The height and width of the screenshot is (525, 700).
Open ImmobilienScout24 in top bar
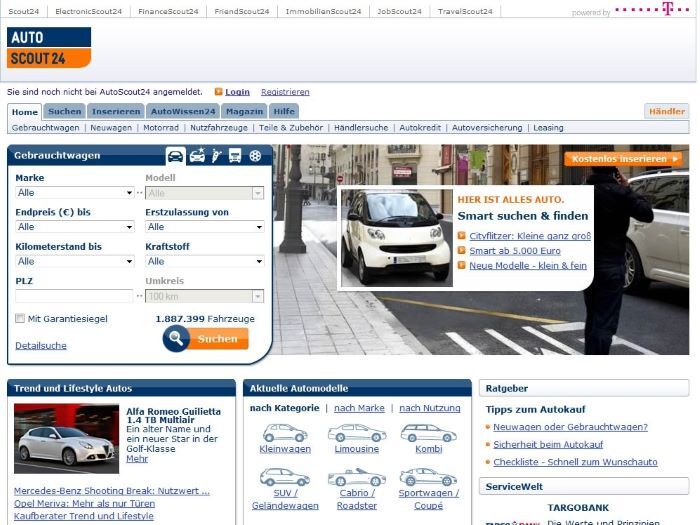point(323,11)
